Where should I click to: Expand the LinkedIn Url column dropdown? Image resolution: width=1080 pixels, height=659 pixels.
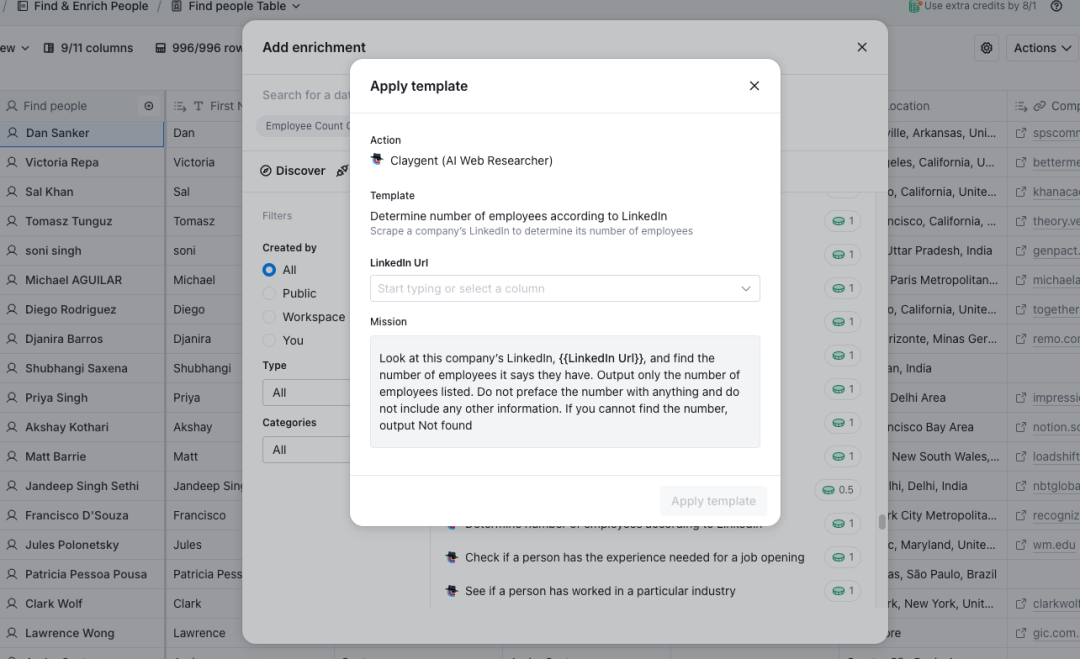(x=745, y=289)
